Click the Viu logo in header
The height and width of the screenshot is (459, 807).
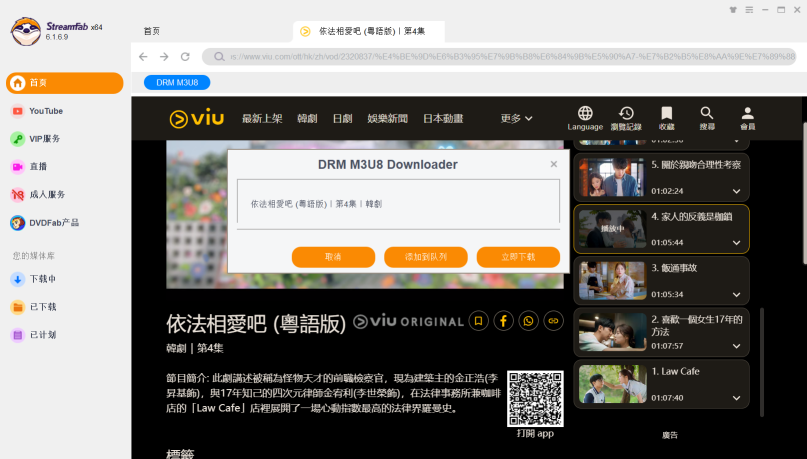[x=197, y=118]
